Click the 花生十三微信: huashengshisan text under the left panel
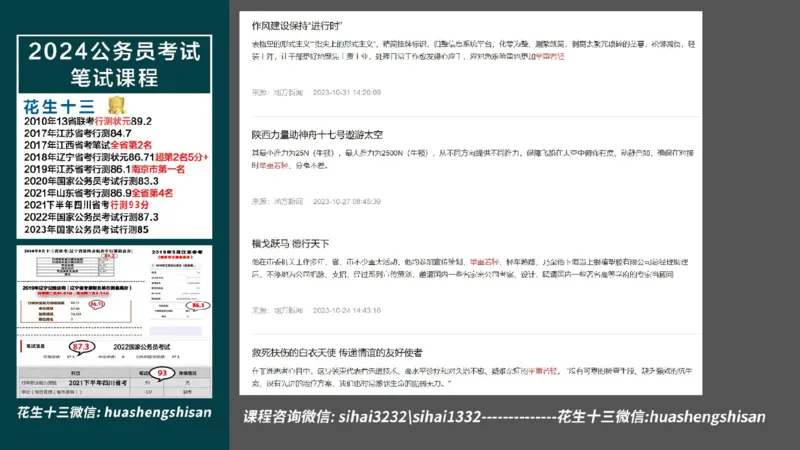This screenshot has width=800, height=450. [114, 412]
